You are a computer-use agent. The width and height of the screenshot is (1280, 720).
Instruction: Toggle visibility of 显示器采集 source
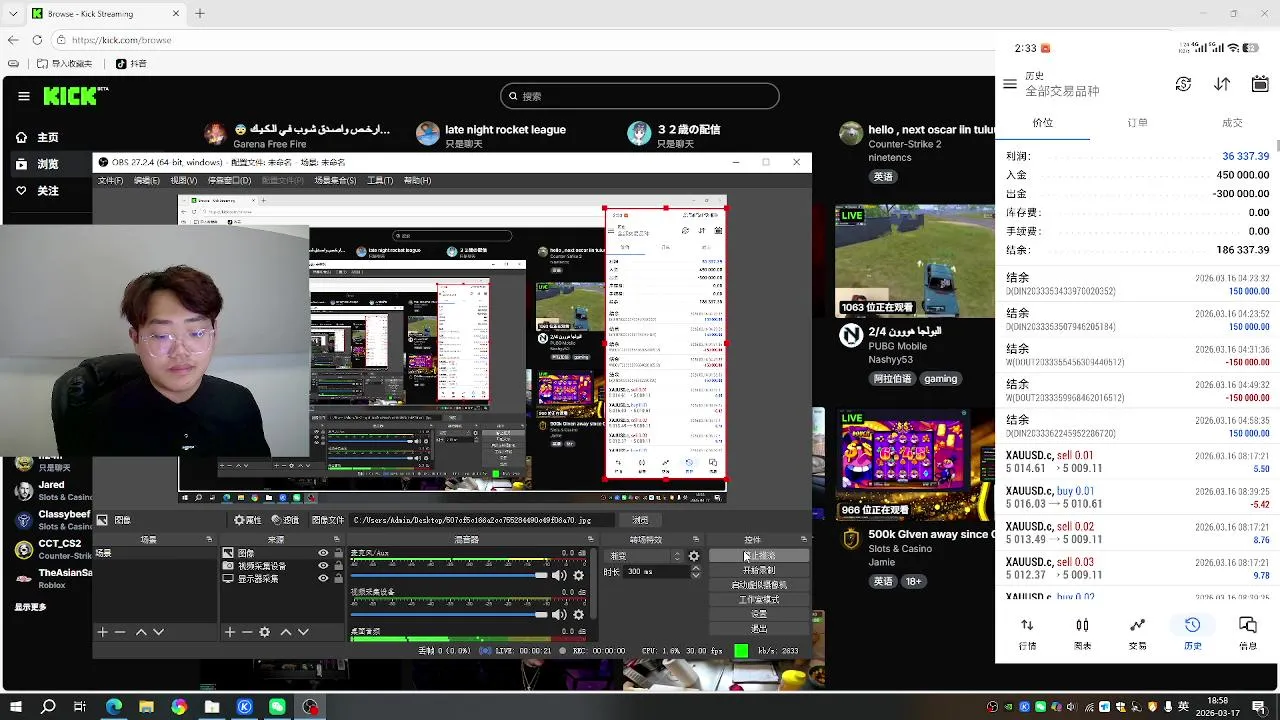pyautogui.click(x=323, y=579)
